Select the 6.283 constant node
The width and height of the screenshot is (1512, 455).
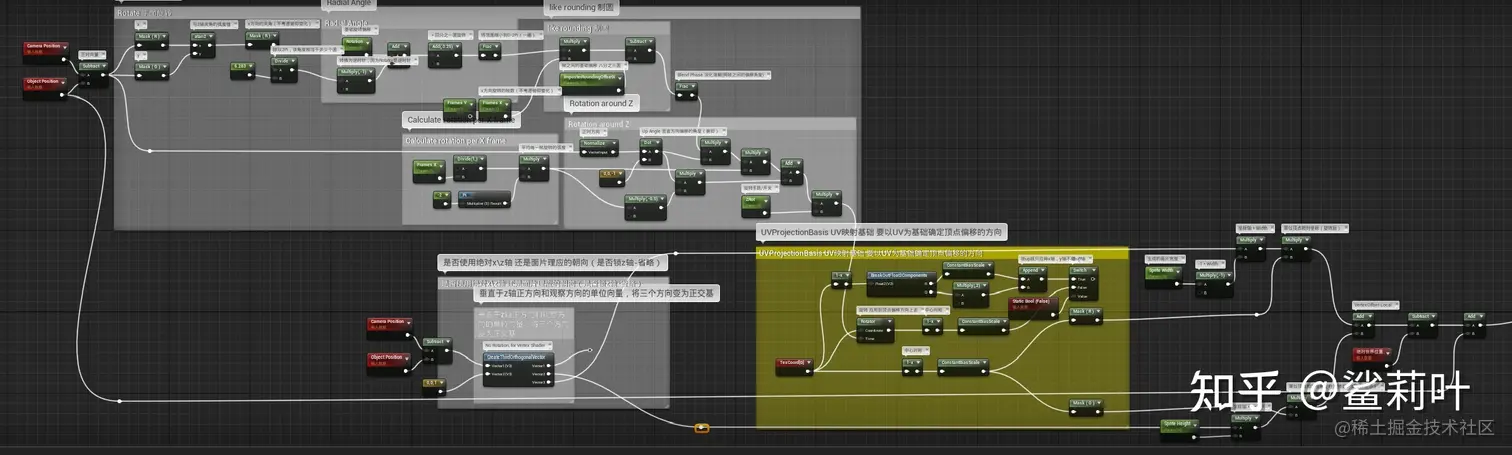tap(242, 71)
